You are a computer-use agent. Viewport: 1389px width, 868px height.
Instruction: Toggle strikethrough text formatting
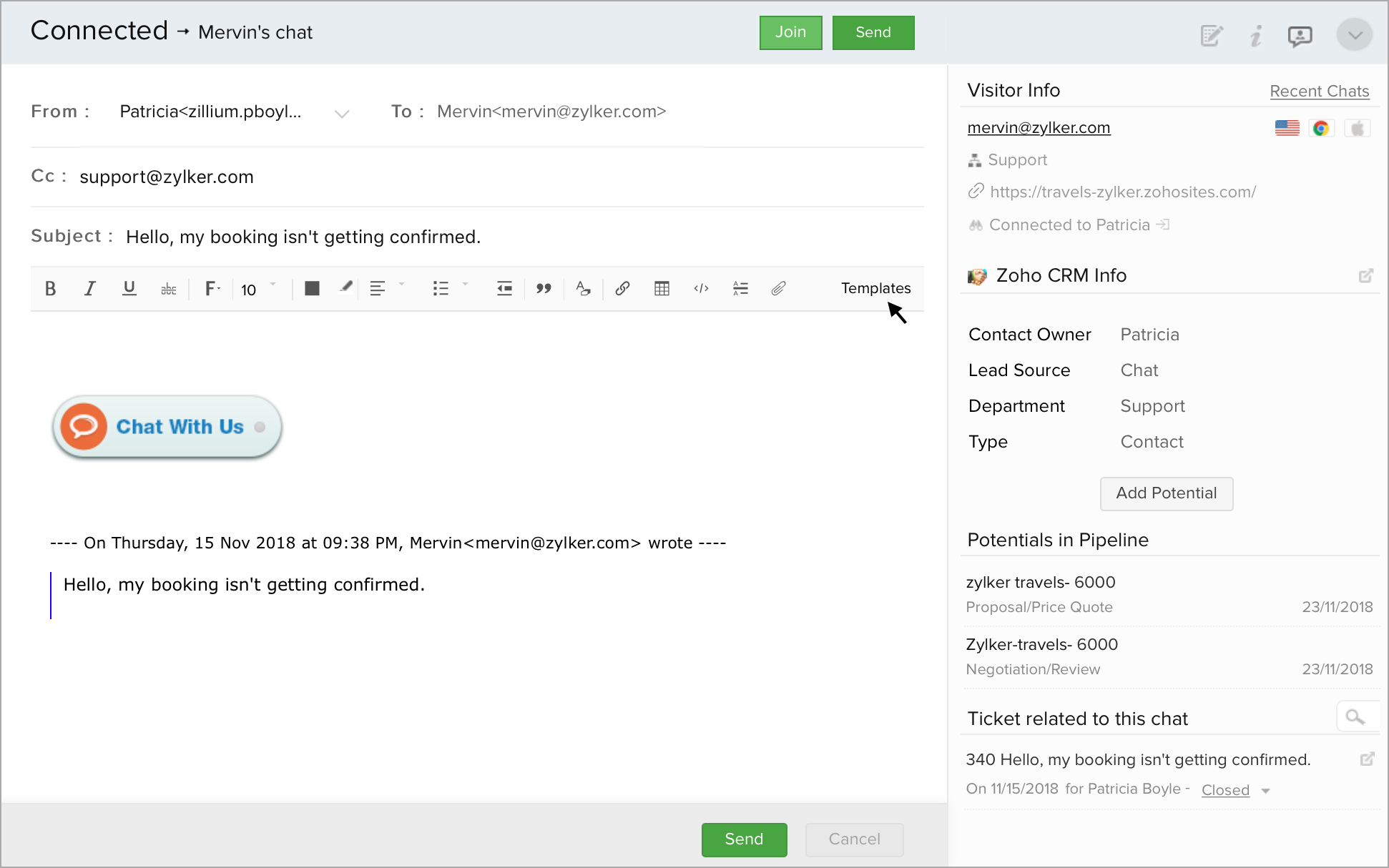[x=169, y=289]
